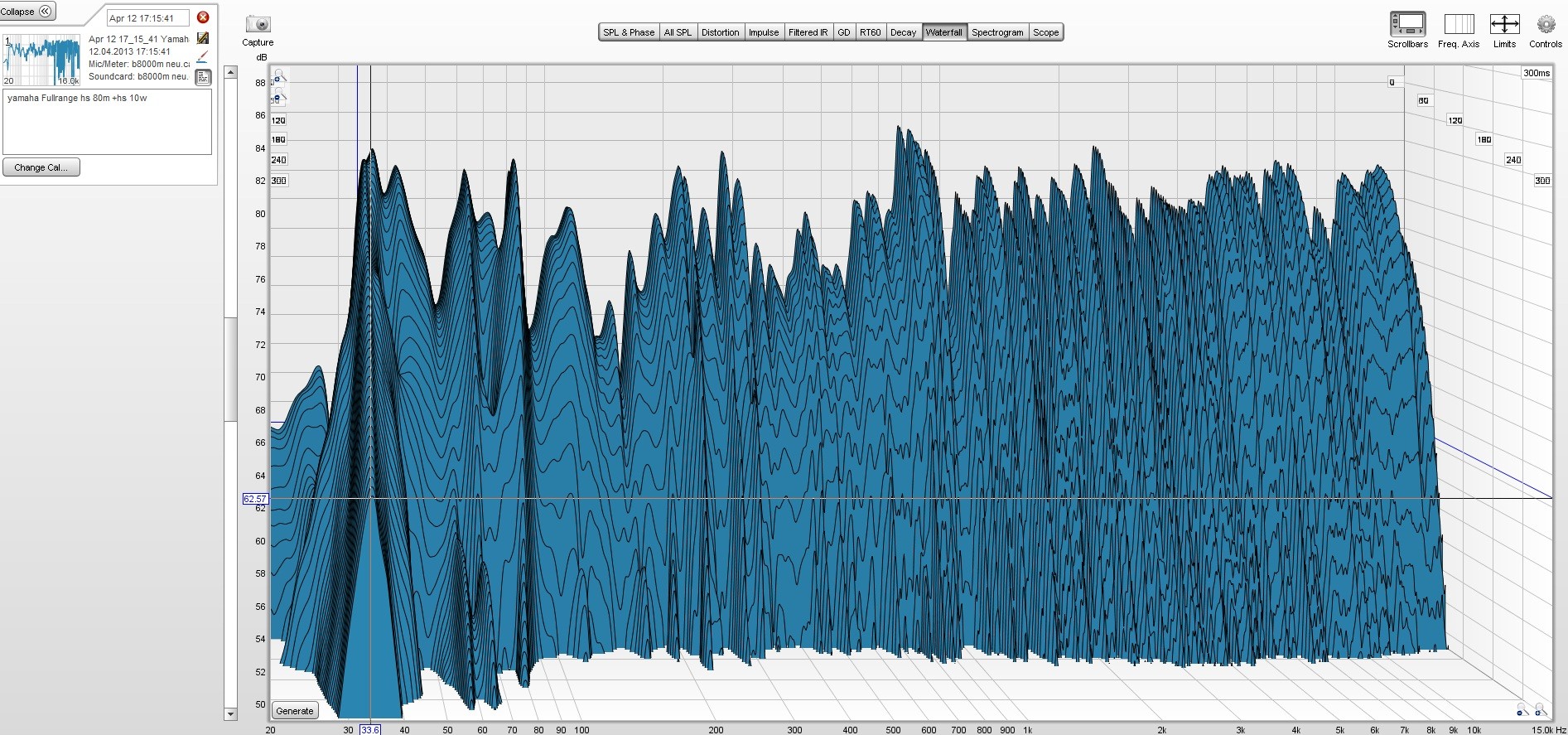Click the Generate waterfall button
The height and width of the screenshot is (735, 1568).
pyautogui.click(x=295, y=711)
